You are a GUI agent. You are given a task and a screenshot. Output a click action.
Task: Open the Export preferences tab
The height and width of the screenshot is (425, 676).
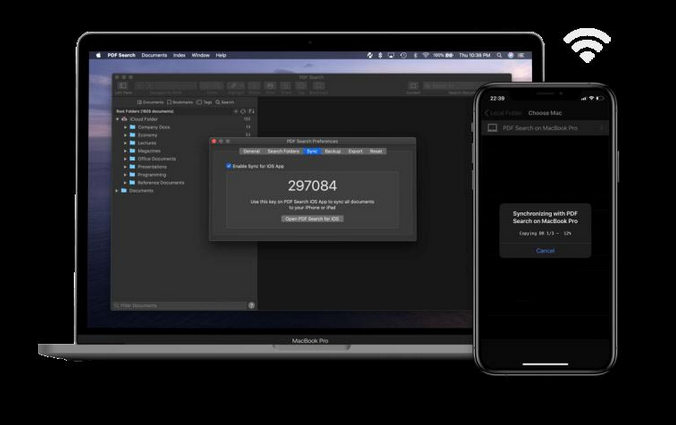[356, 151]
